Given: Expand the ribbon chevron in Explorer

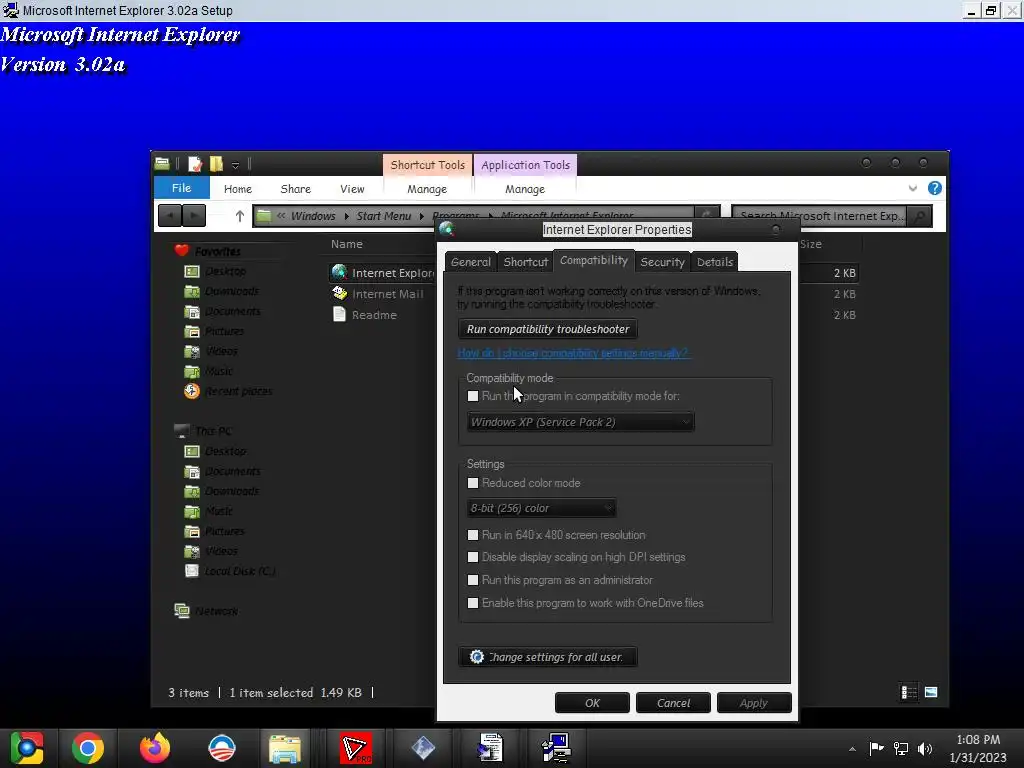Looking at the screenshot, I should pos(912,188).
